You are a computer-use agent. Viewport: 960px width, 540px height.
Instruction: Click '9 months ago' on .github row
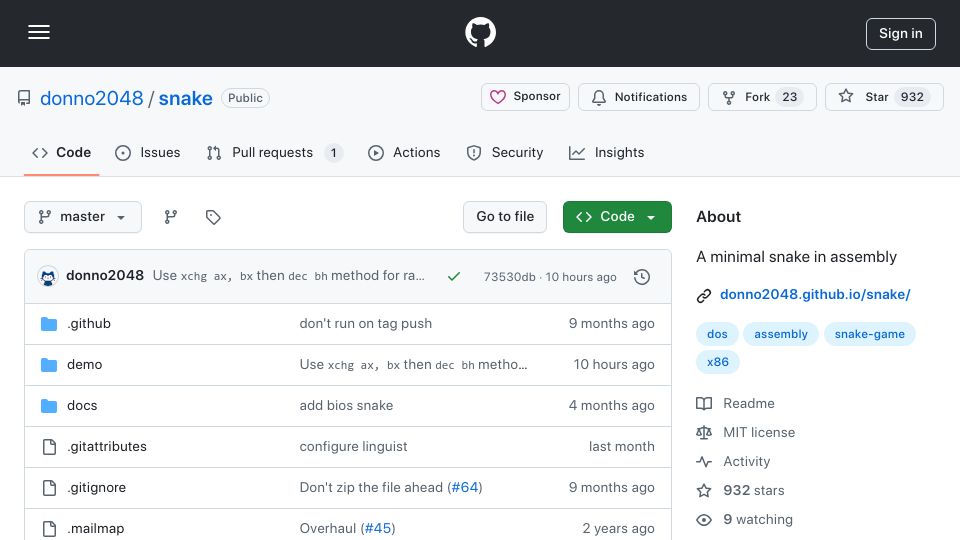612,323
